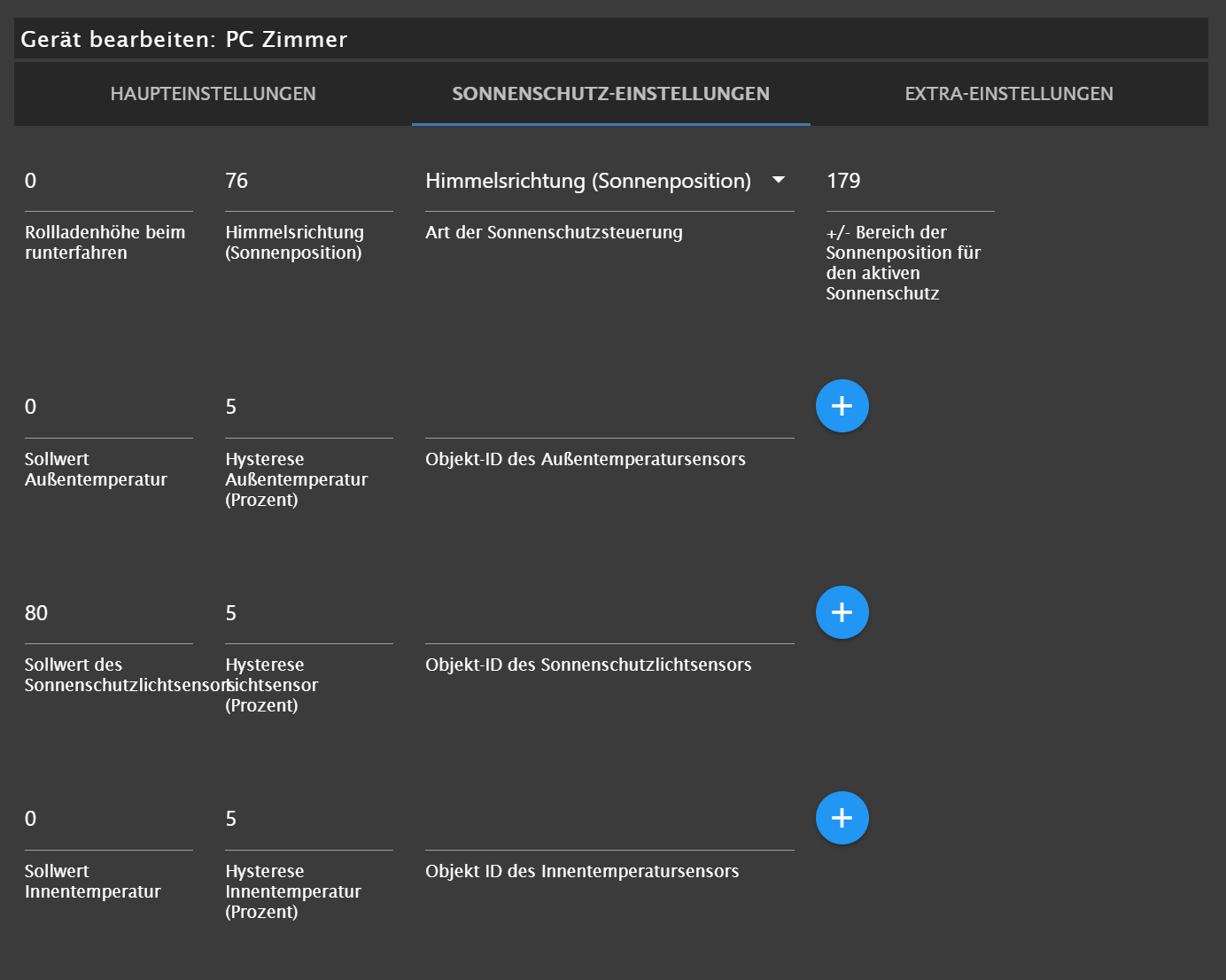
Task: Click Sollwert Außentemperatur input field
Action: [x=108, y=408]
